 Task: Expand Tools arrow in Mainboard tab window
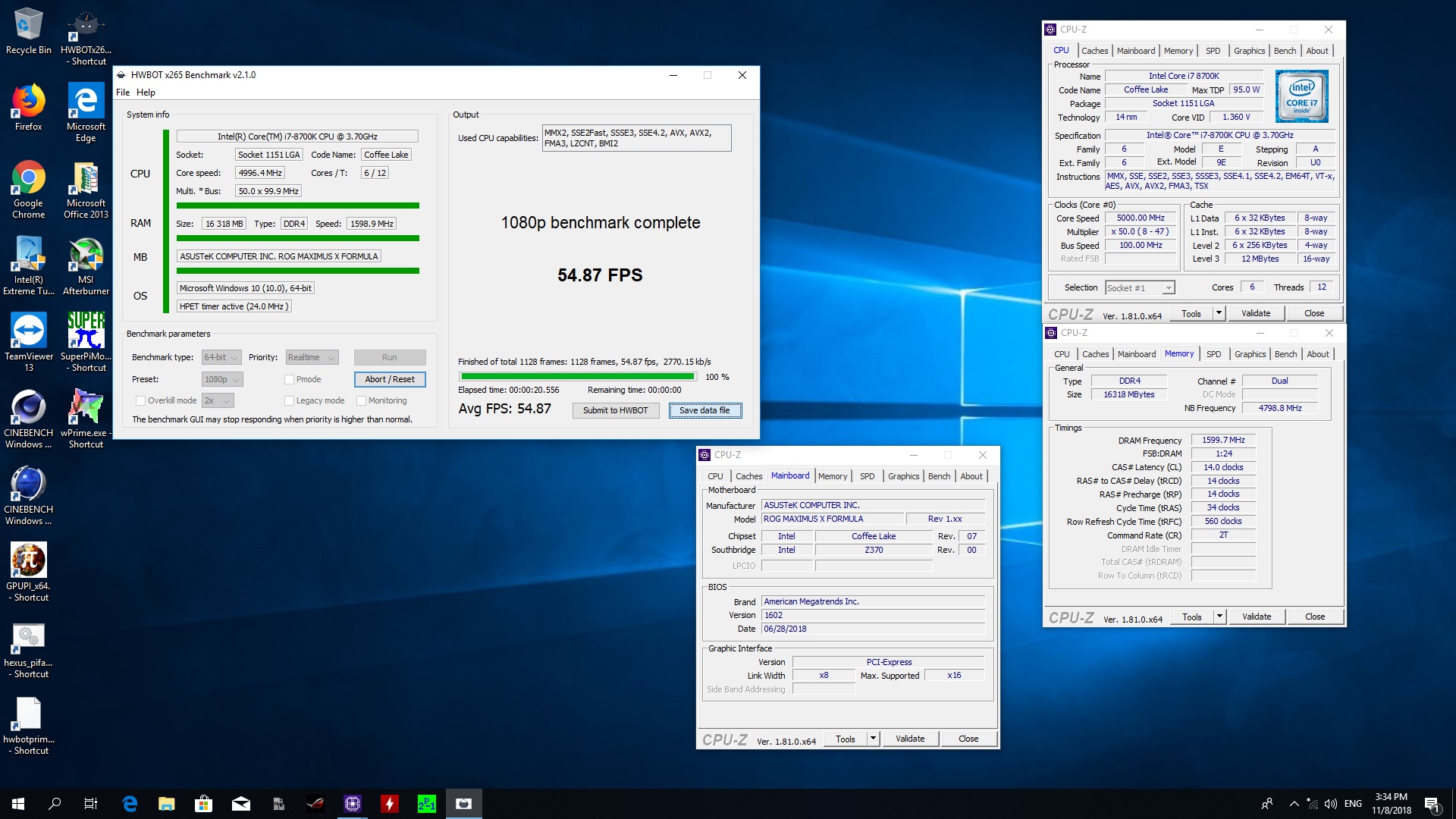(x=873, y=739)
